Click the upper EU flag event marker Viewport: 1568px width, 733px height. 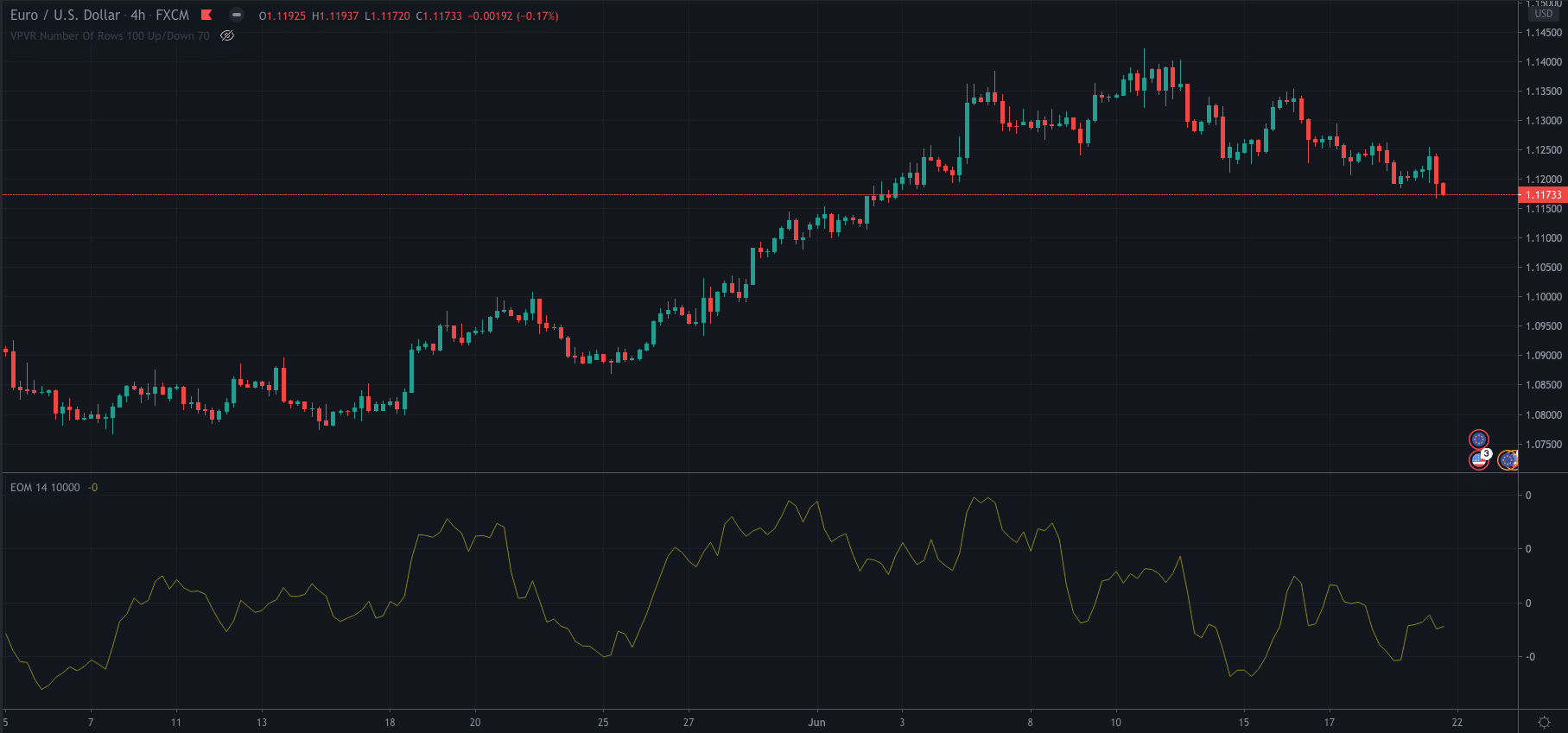(1479, 439)
